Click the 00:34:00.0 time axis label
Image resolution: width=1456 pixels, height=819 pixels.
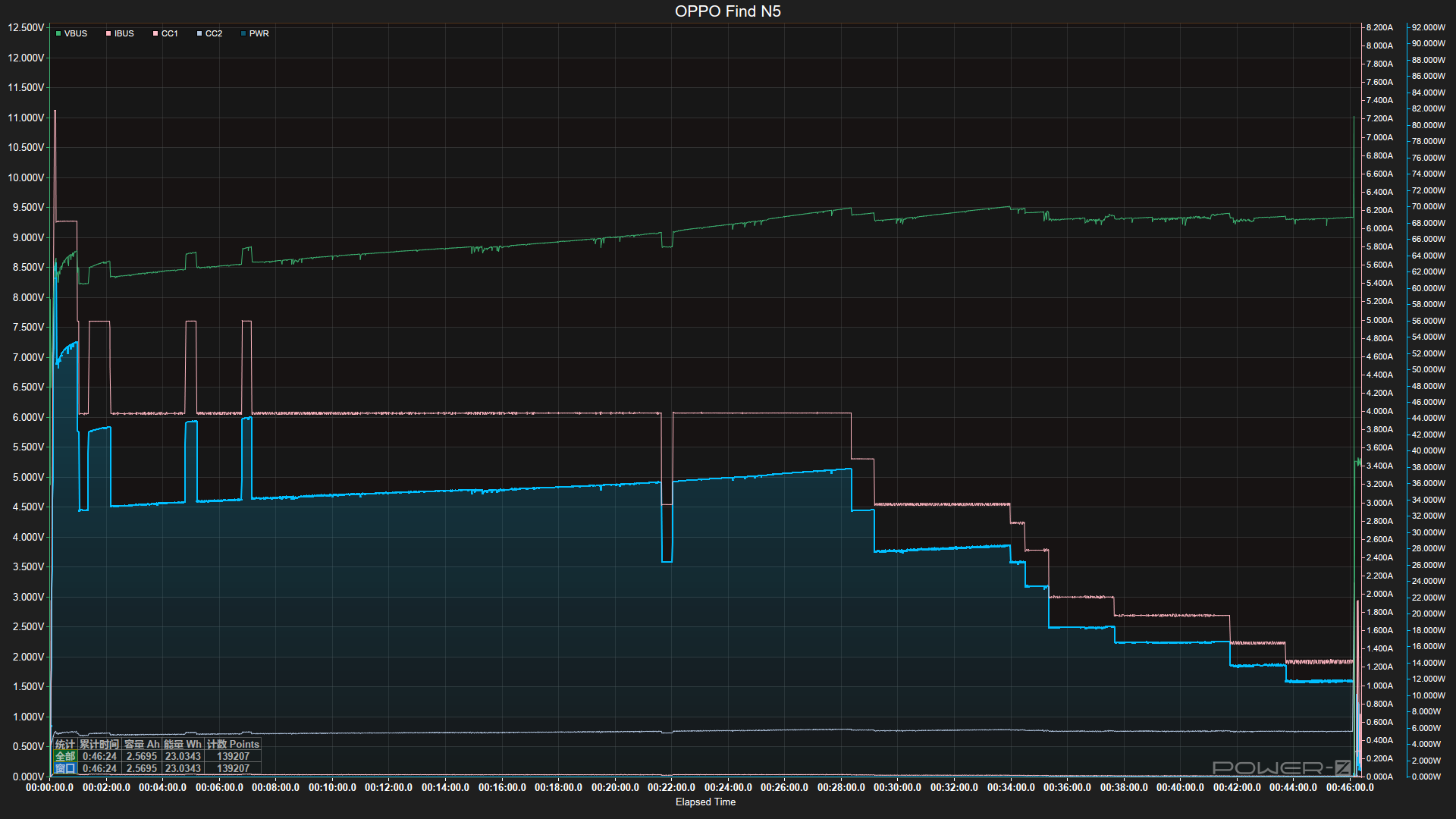(1011, 787)
